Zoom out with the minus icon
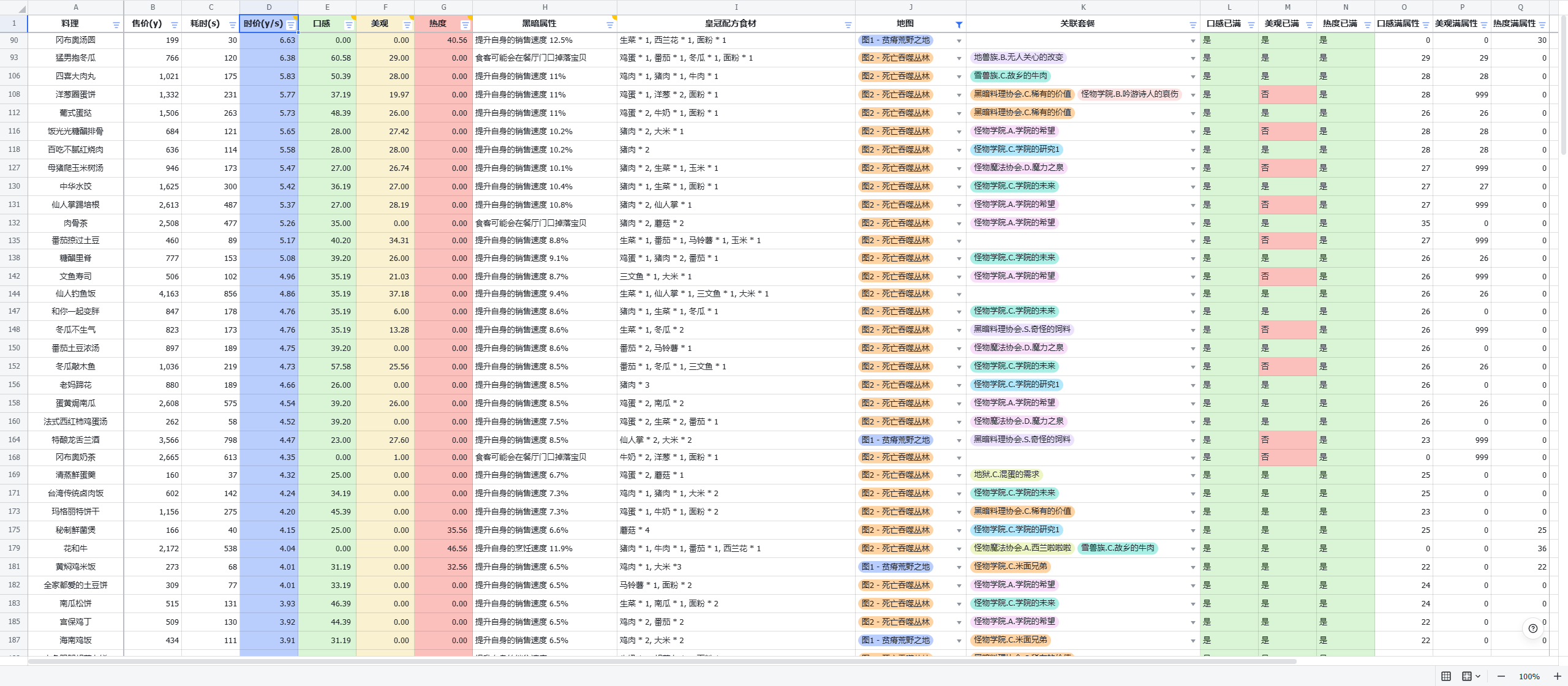 point(1501,676)
